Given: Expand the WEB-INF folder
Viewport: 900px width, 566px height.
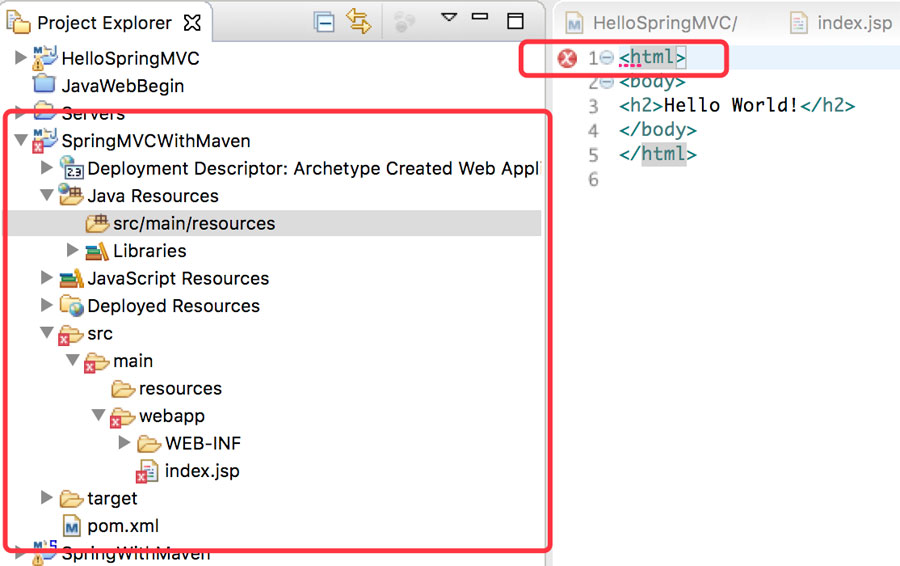Looking at the screenshot, I should pos(125,443).
